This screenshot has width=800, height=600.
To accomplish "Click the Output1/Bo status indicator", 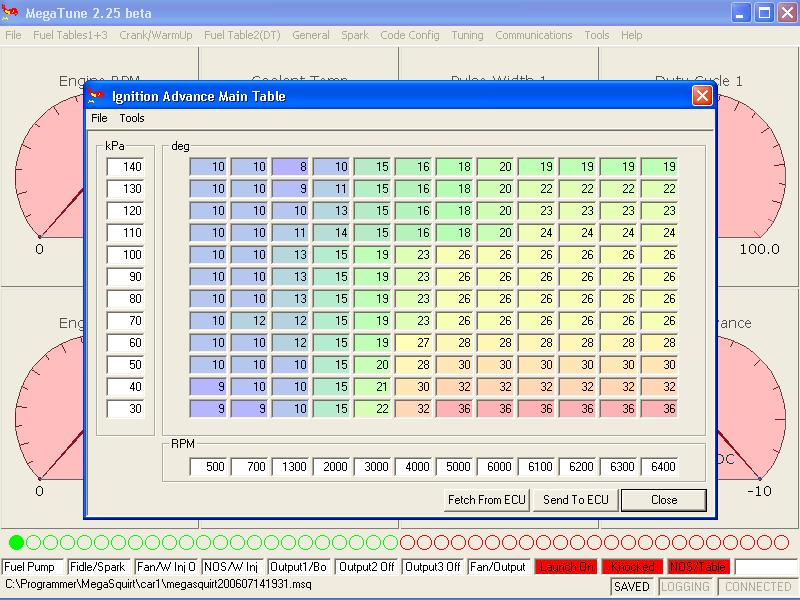I will [x=300, y=567].
